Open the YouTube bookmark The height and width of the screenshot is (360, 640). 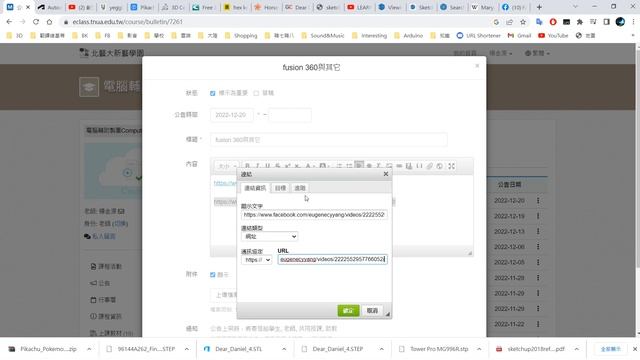point(553,36)
